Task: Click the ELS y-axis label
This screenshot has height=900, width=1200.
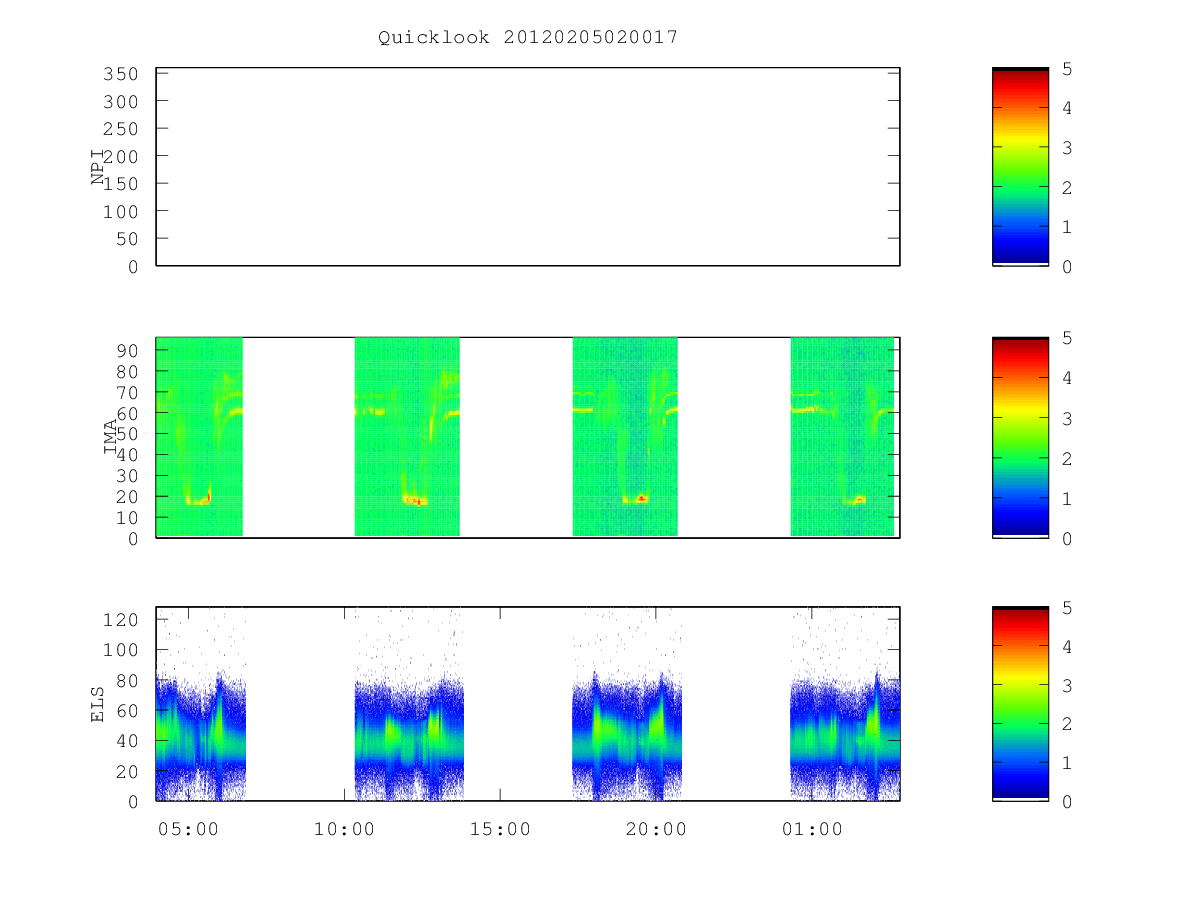Action: click(98, 704)
